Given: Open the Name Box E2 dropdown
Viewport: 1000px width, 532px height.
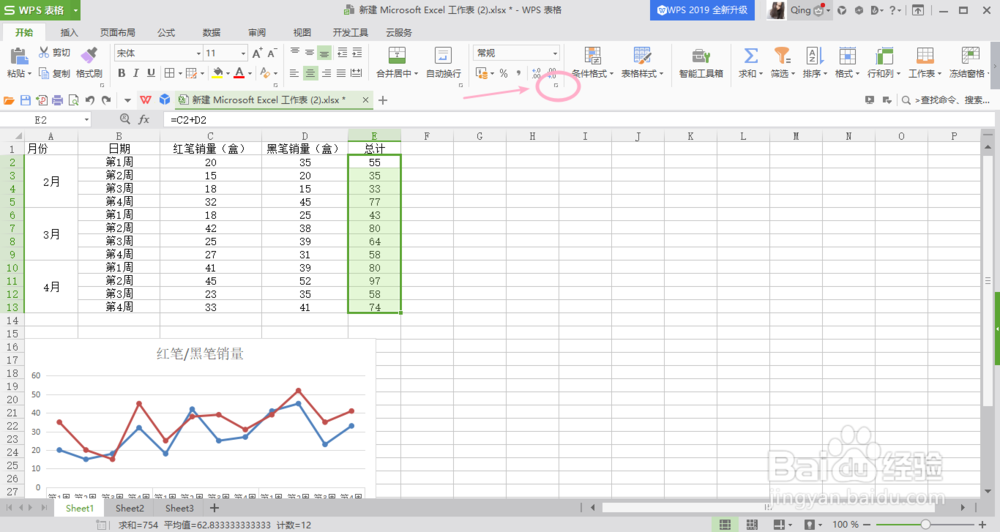Looking at the screenshot, I should tap(87, 120).
